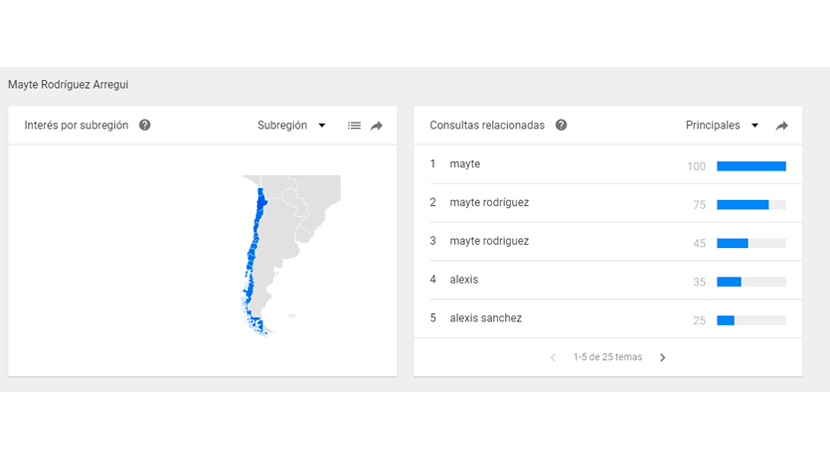The image size is (830, 467).
Task: Open the related query 'mayte rodríguez'
Action: (x=489, y=203)
